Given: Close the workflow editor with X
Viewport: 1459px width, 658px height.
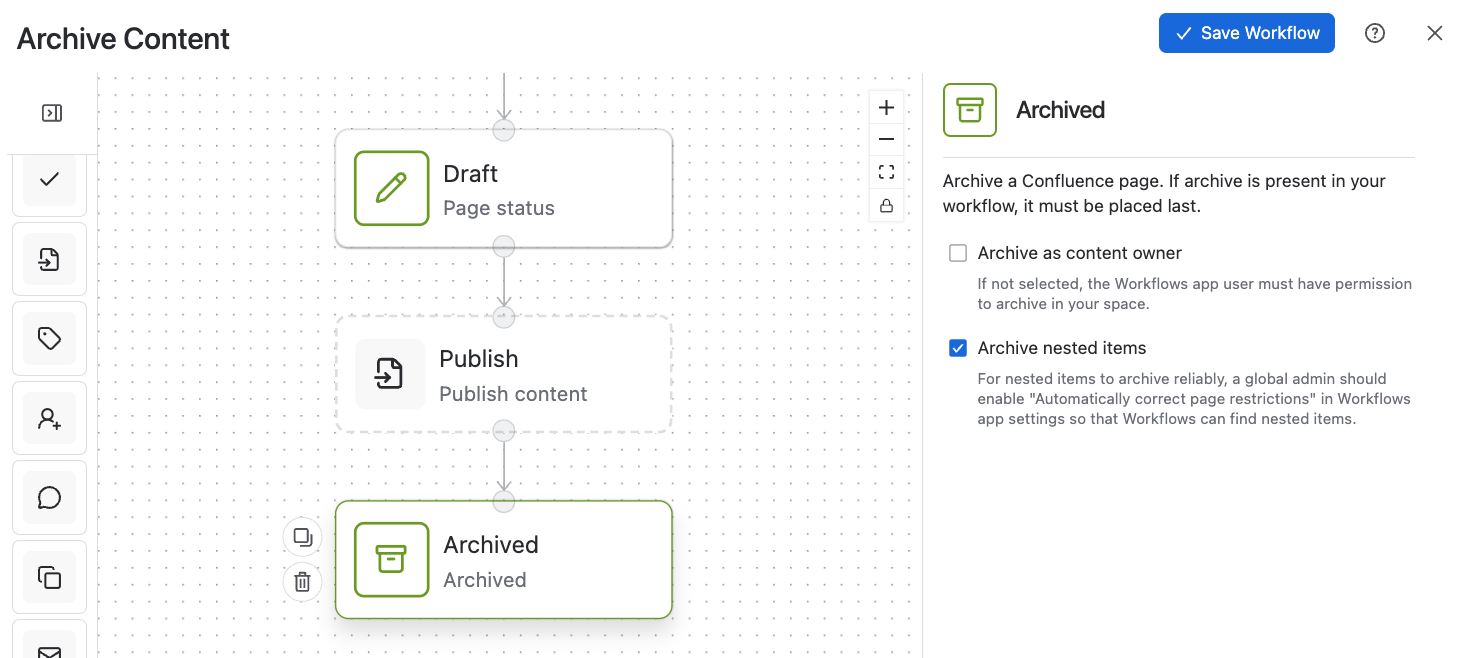Looking at the screenshot, I should point(1435,33).
